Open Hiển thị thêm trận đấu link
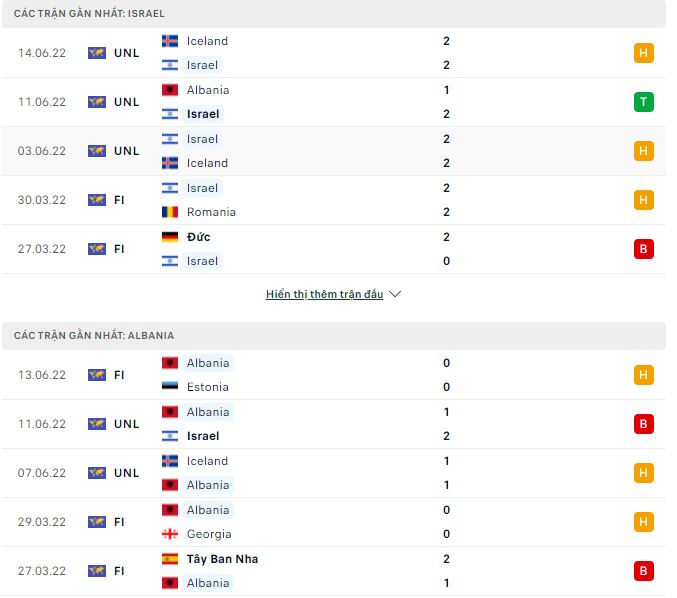Viewport: 677px width, 598px height. coord(324,295)
